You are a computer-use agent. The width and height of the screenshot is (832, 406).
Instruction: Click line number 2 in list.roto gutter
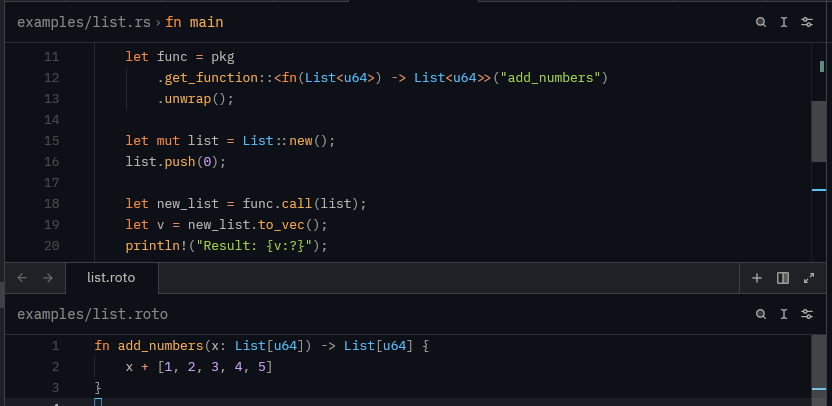point(56,367)
